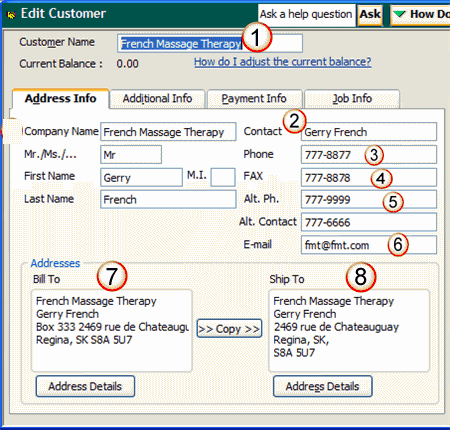This screenshot has width=450, height=430.
Task: Click inside the Bill To address box
Action: point(112,330)
